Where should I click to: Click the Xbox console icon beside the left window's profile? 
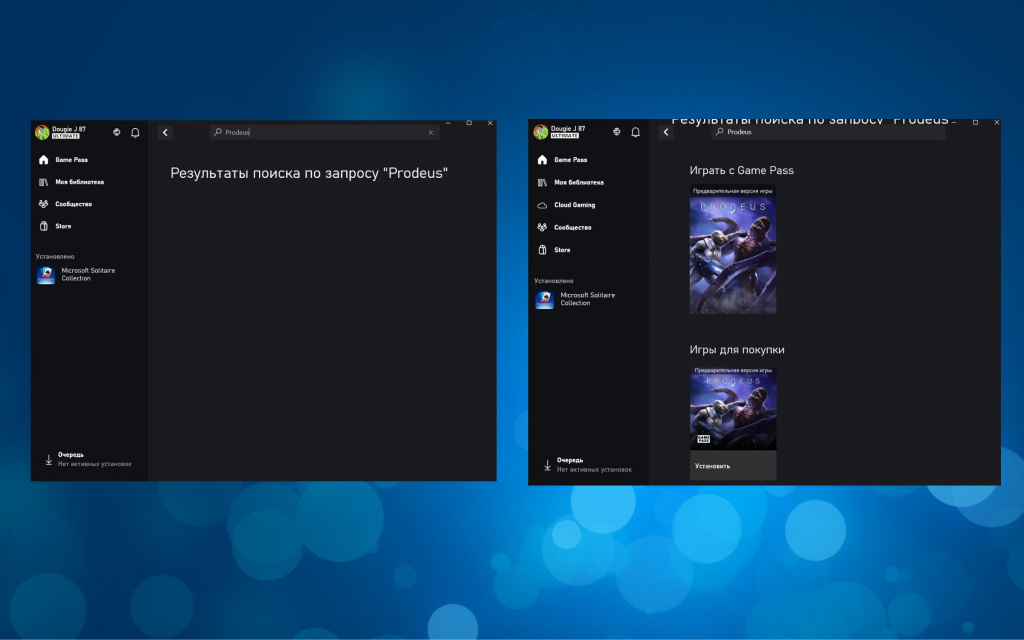117,132
